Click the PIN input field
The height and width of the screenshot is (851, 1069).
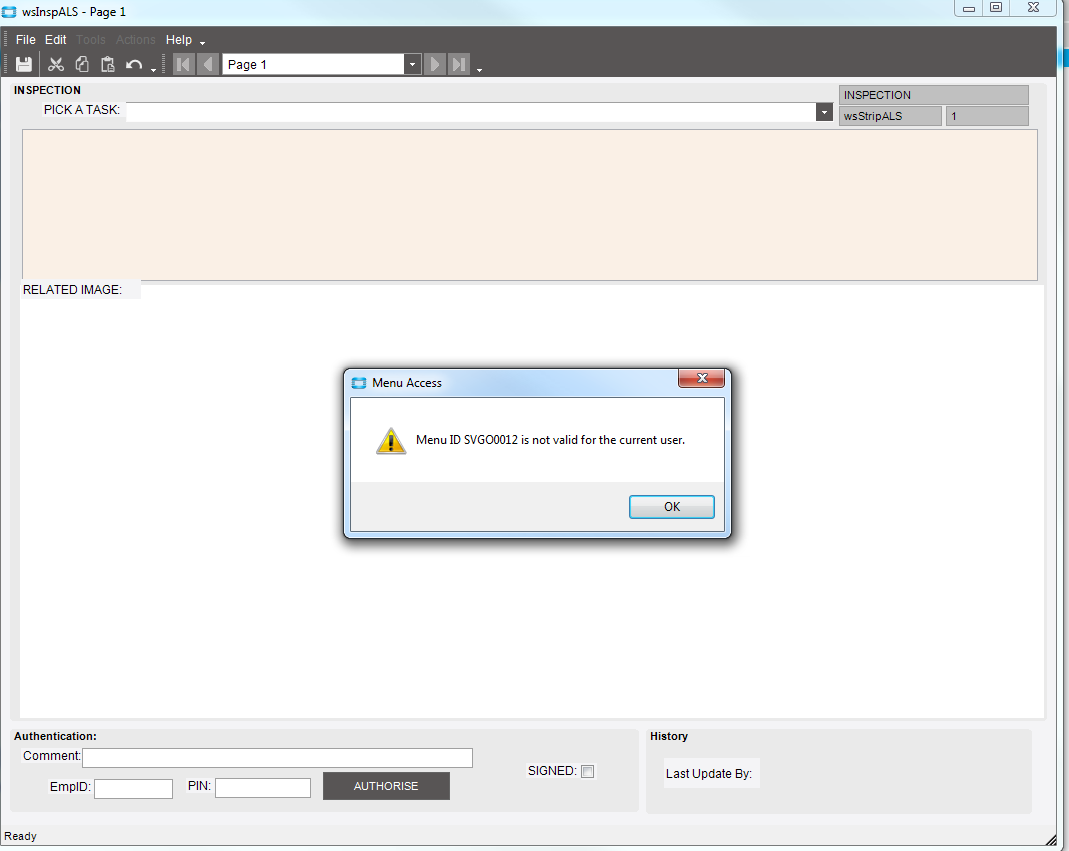(x=262, y=788)
